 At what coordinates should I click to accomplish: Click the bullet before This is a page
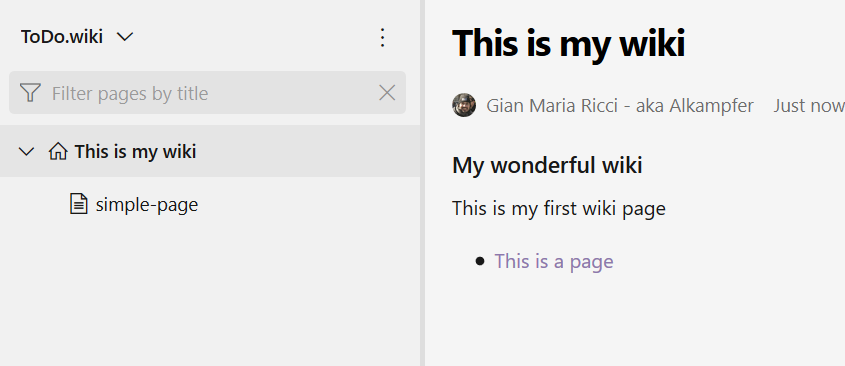pyautogui.click(x=480, y=261)
